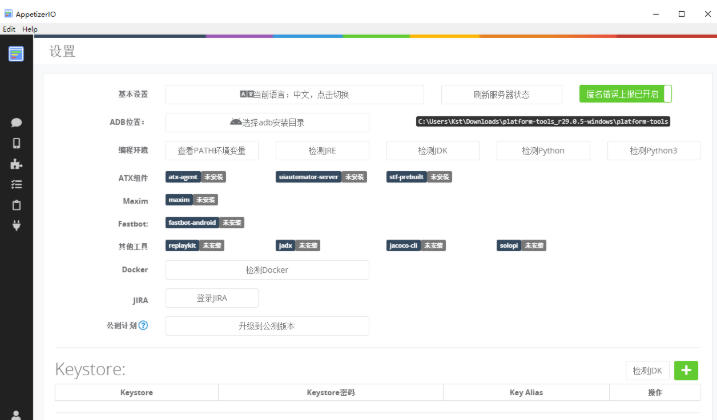Open the user account icon in the sidebar
The height and width of the screenshot is (420, 717).
(x=16, y=415)
